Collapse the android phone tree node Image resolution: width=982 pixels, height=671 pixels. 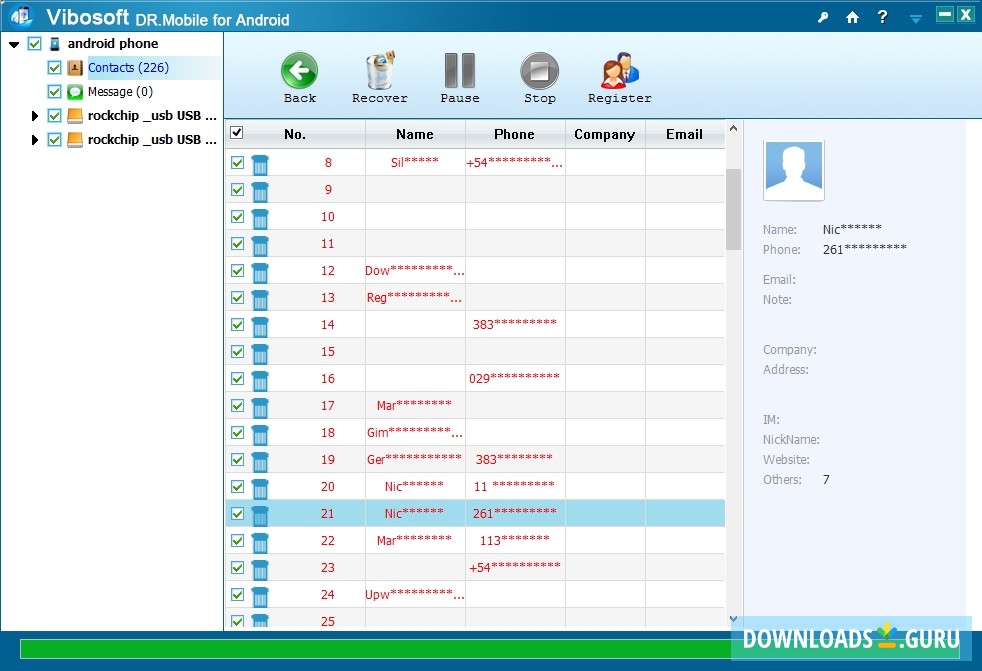pyautogui.click(x=14, y=43)
